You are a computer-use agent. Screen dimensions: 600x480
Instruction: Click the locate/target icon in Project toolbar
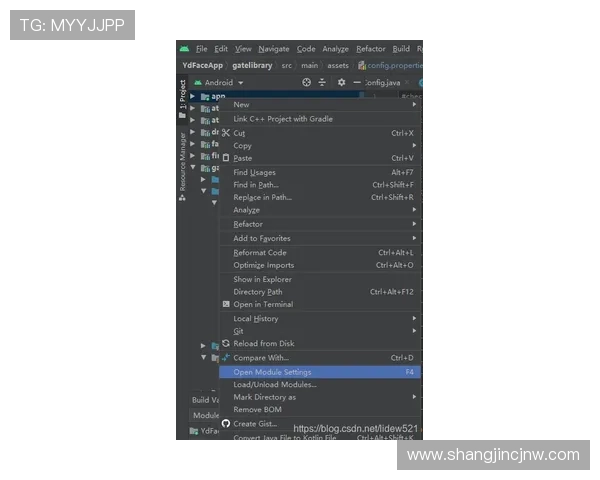point(306,82)
